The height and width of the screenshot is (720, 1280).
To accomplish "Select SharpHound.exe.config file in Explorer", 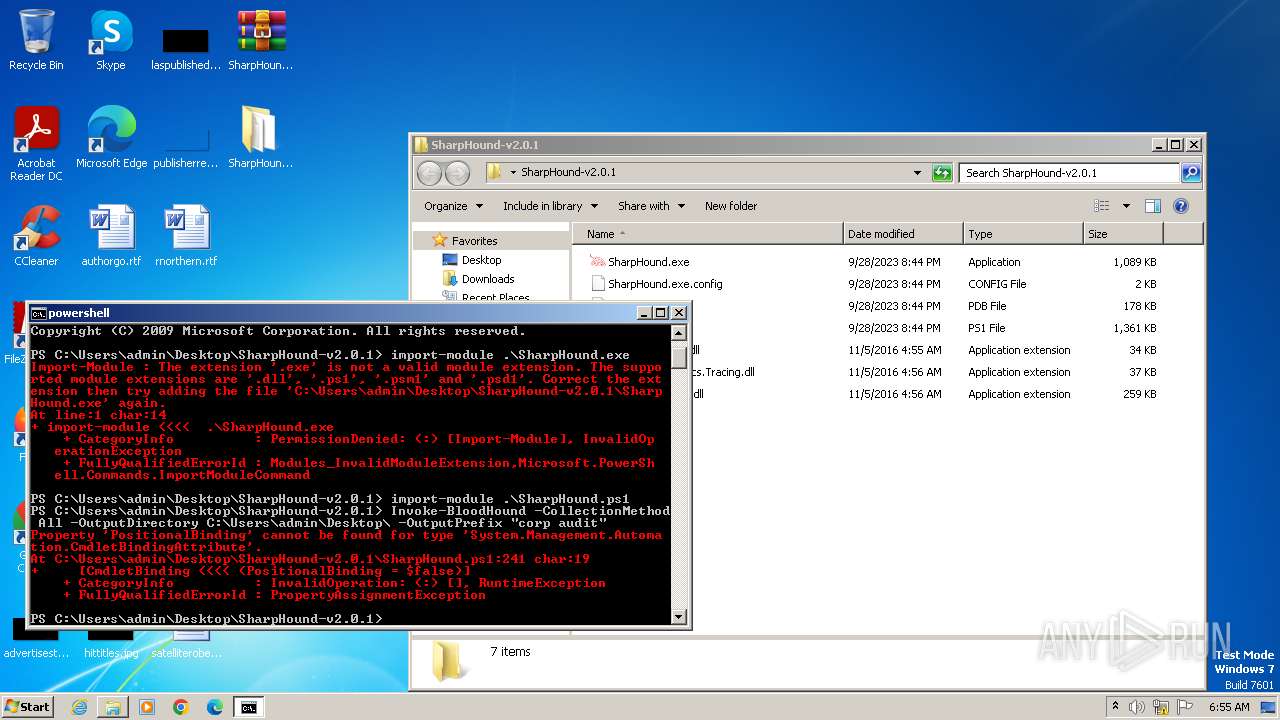I will pos(656,284).
